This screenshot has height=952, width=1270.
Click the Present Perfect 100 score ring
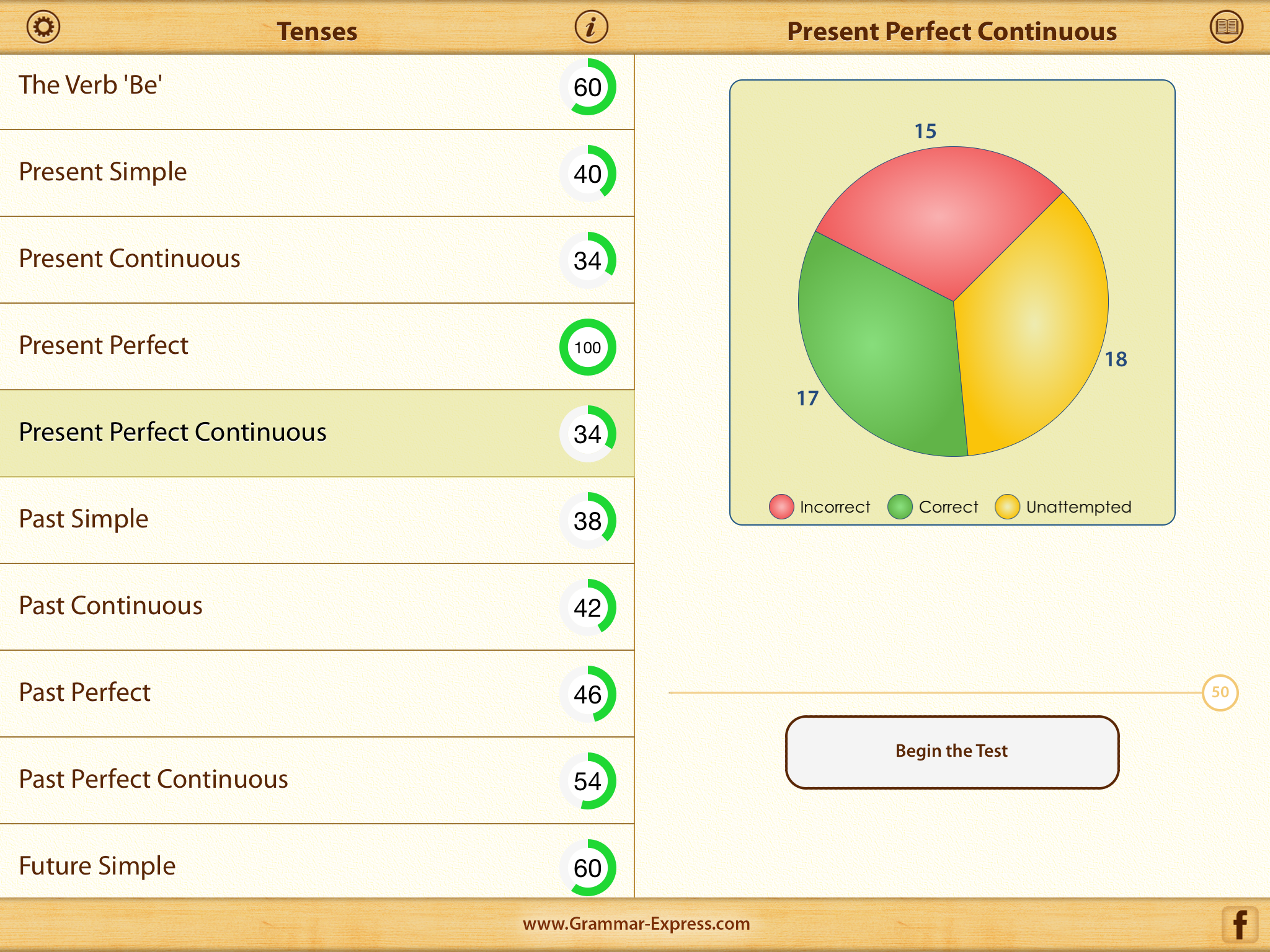587,347
